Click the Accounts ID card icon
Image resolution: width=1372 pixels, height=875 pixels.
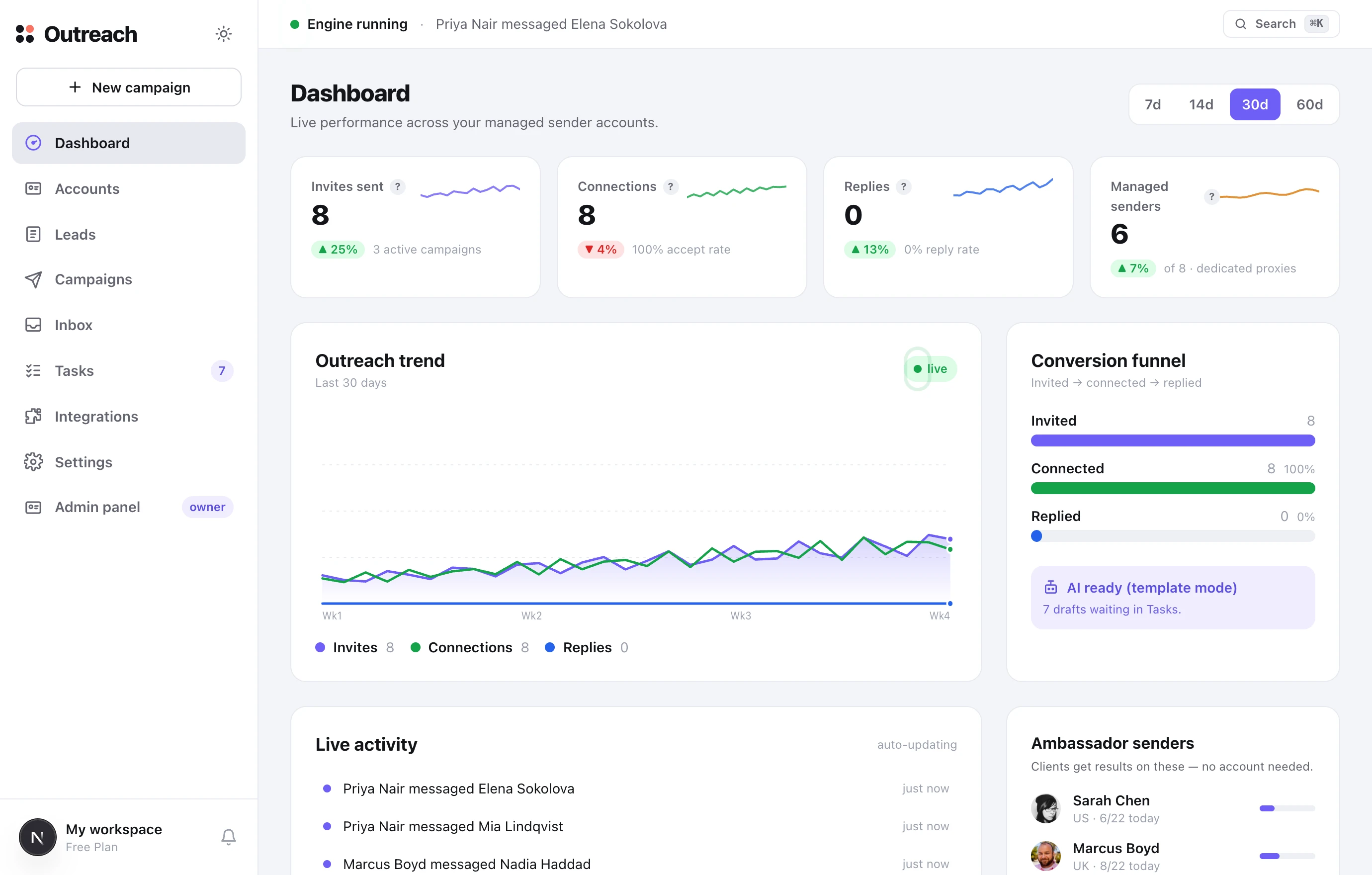point(34,188)
